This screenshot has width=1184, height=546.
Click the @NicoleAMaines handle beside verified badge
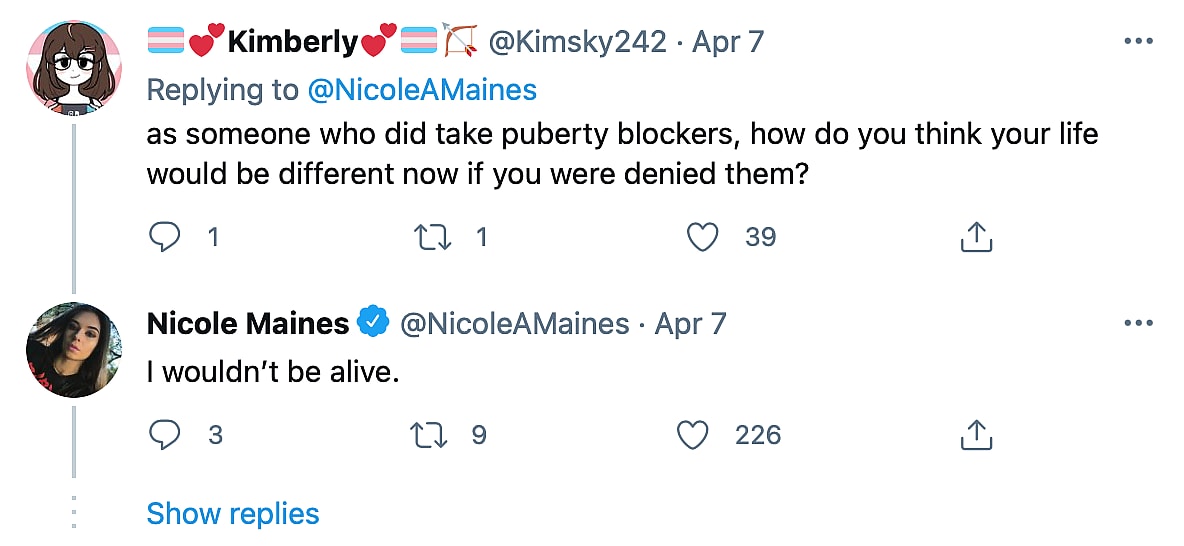coord(515,324)
